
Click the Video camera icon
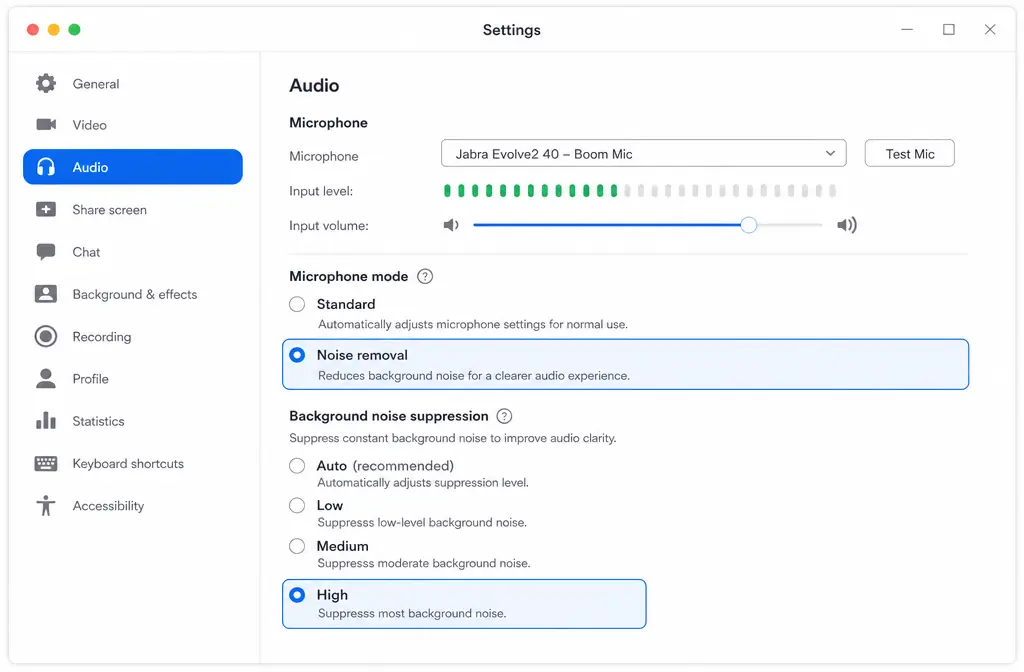46,124
